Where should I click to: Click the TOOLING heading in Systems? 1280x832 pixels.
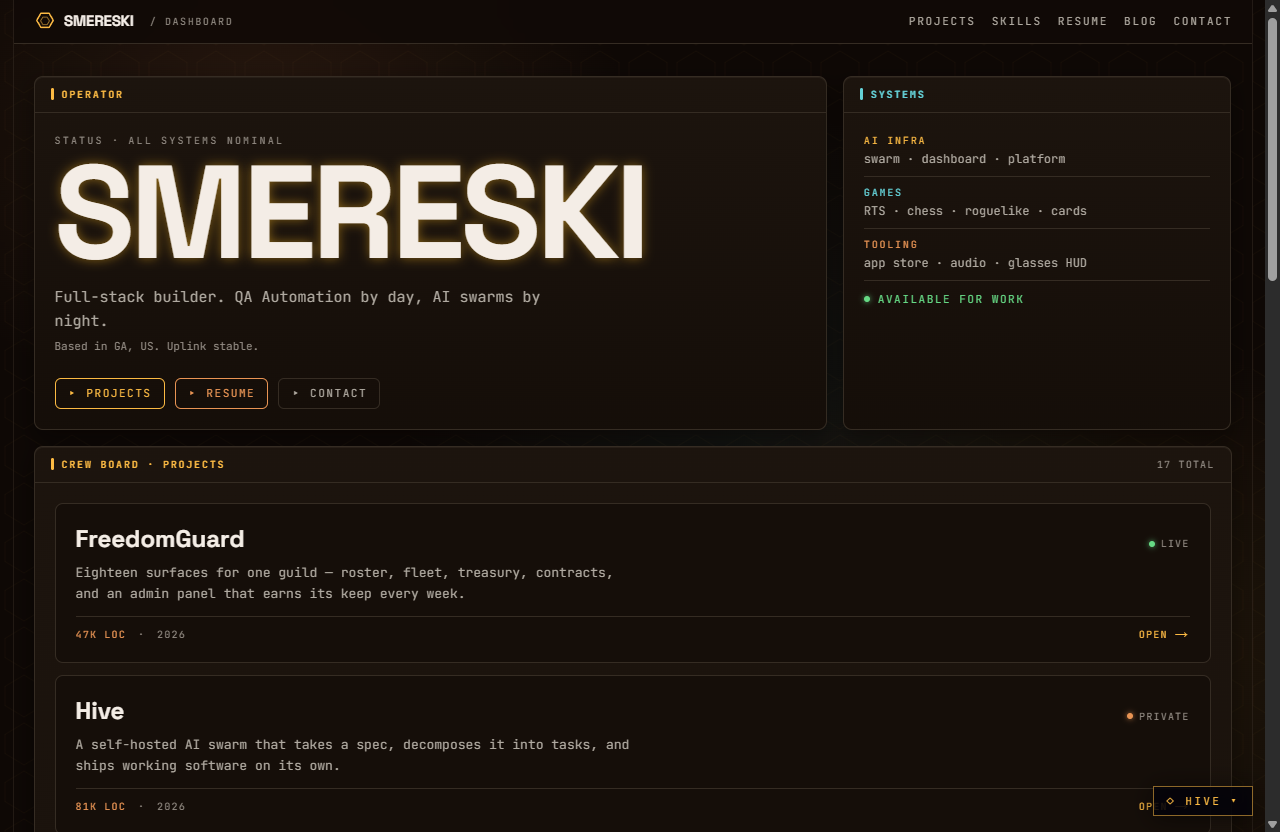pos(891,244)
